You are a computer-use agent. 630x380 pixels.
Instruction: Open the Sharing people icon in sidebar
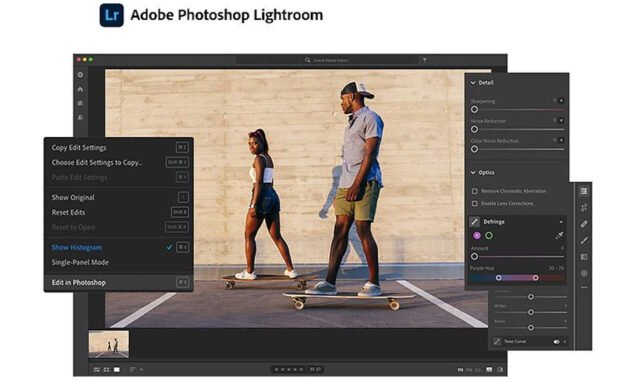(x=80, y=117)
